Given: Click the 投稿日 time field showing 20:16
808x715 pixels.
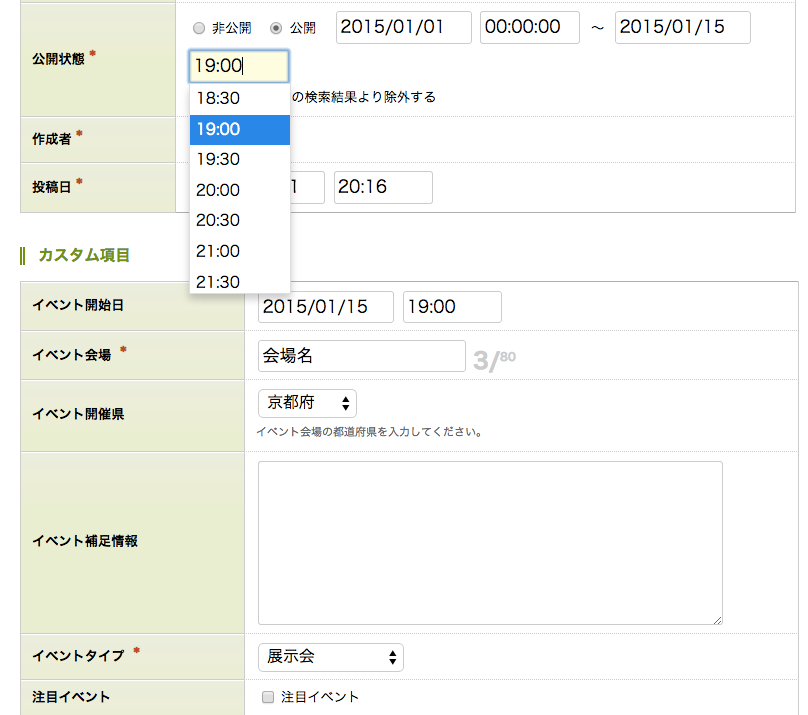Looking at the screenshot, I should click(383, 187).
